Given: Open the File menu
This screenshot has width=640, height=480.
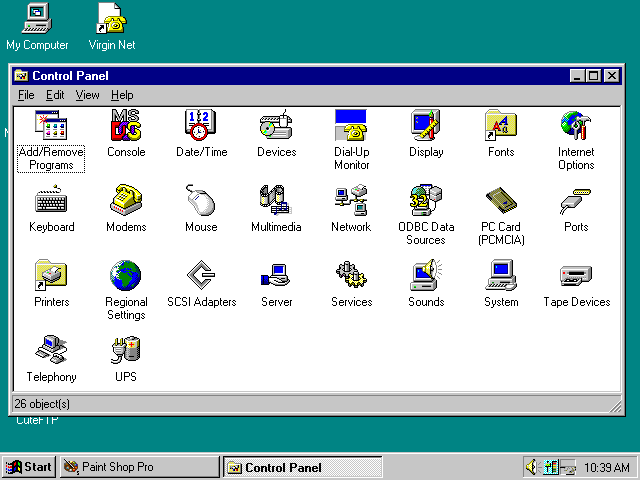Looking at the screenshot, I should 26,95.
